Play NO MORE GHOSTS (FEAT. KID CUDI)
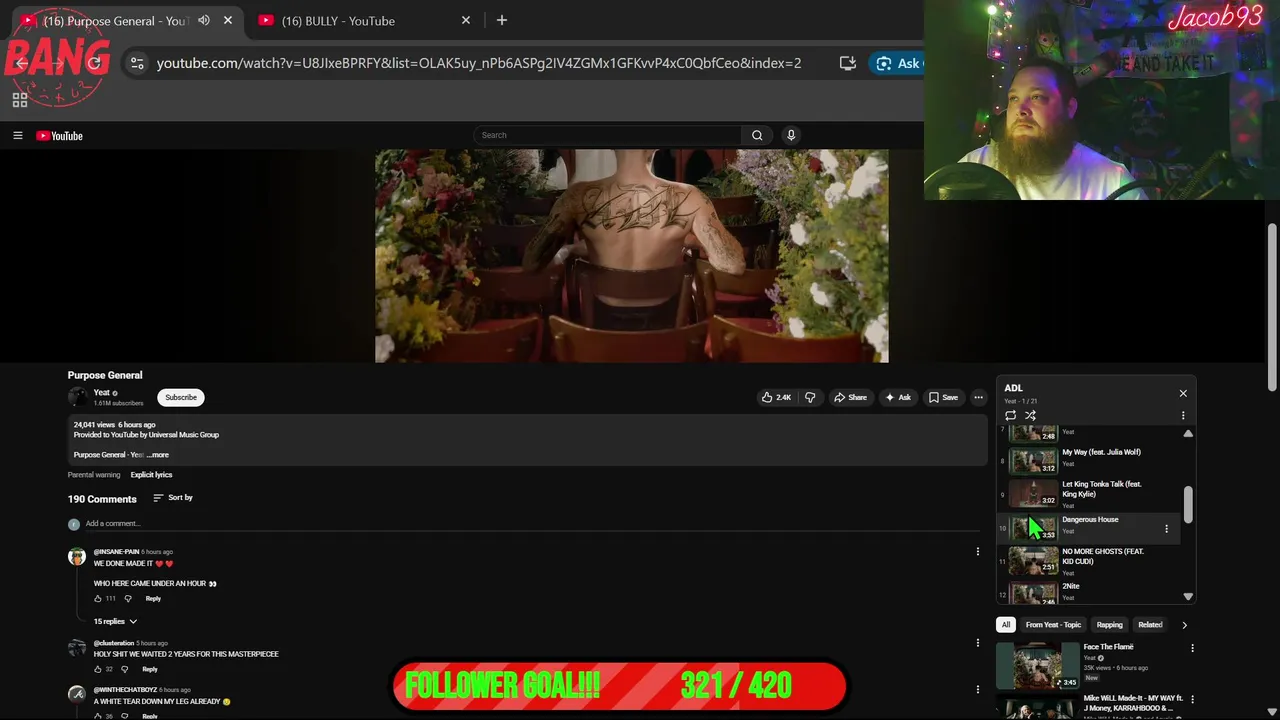 click(1088, 561)
